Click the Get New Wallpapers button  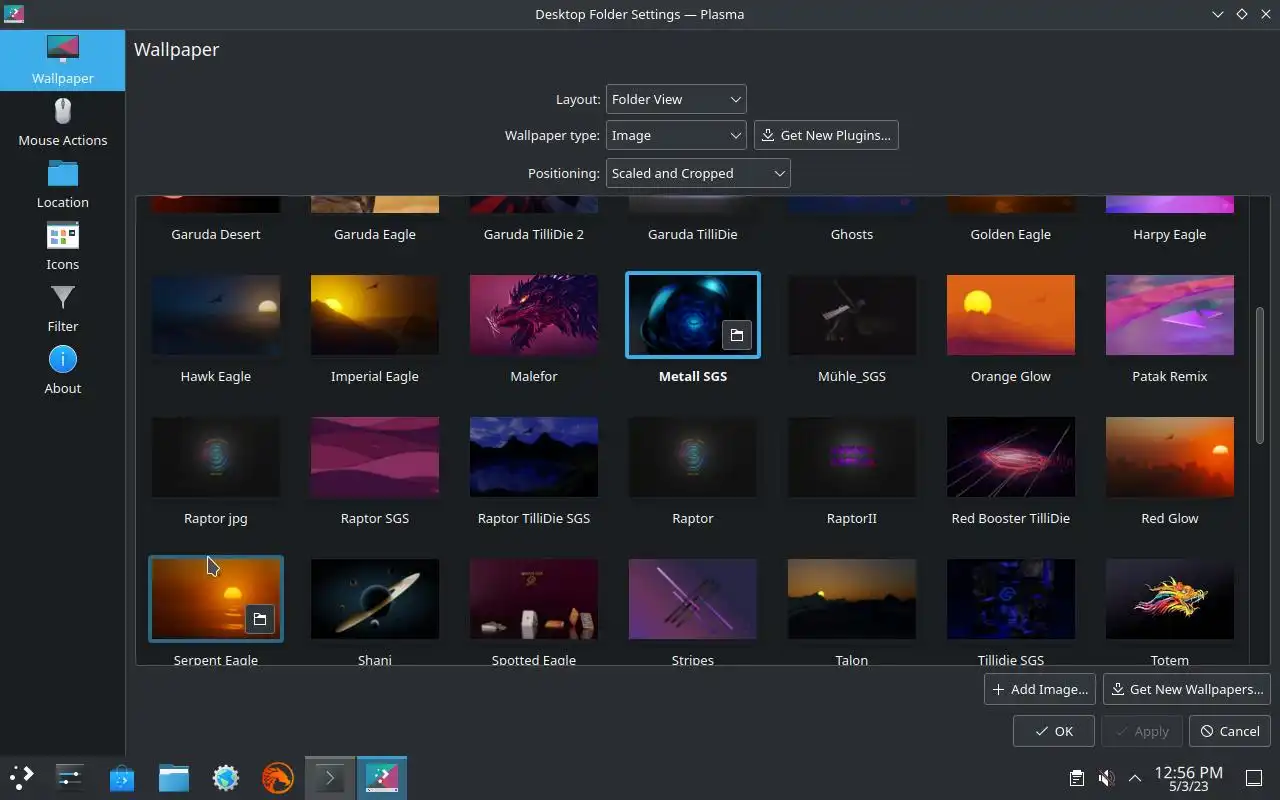click(1186, 689)
